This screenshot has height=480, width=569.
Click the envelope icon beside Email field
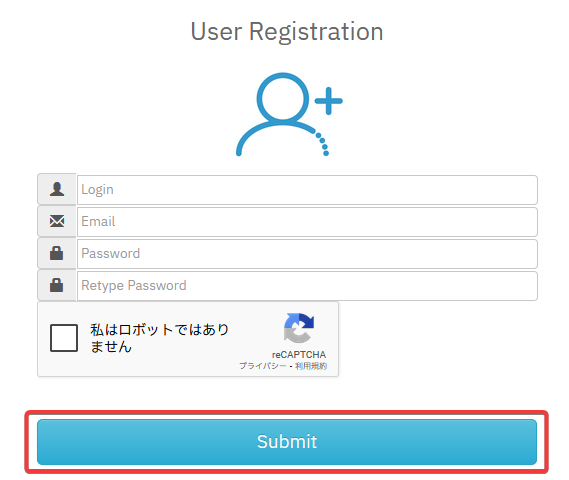coord(57,221)
